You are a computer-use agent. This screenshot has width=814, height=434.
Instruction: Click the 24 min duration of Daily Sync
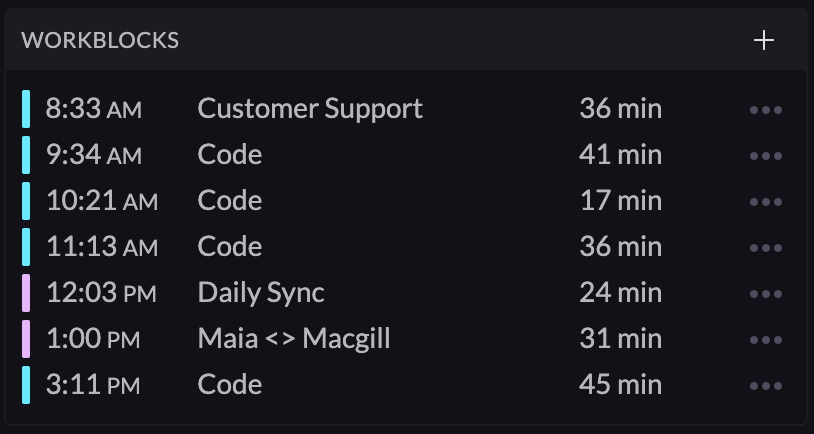(620, 292)
